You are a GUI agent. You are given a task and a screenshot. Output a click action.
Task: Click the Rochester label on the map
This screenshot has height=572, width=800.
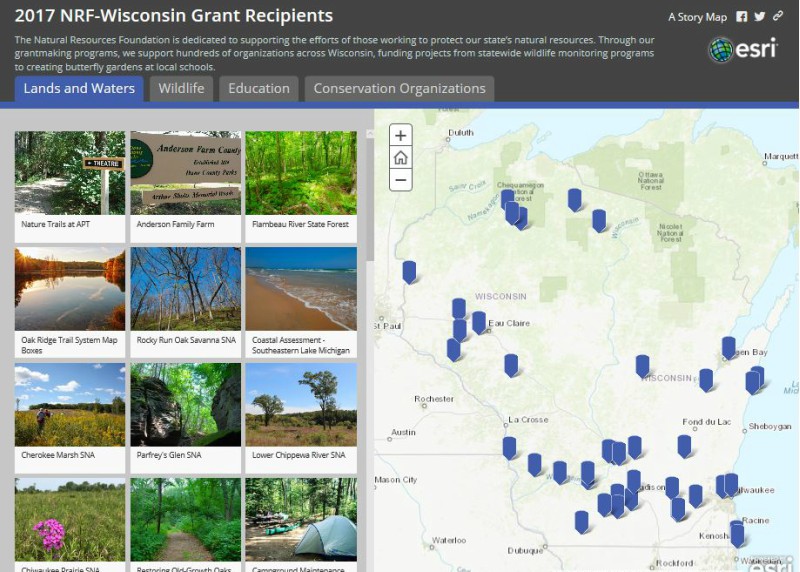[x=434, y=399]
